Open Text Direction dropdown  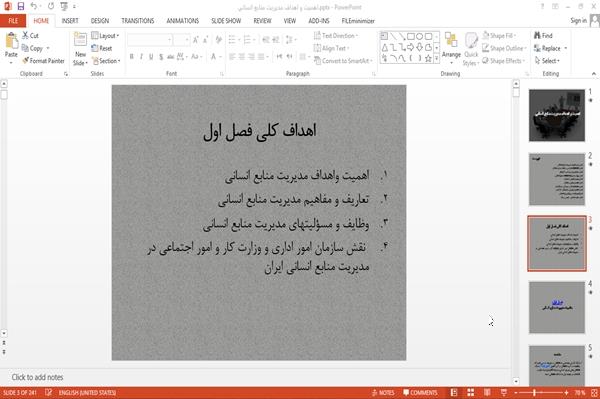click(336, 36)
